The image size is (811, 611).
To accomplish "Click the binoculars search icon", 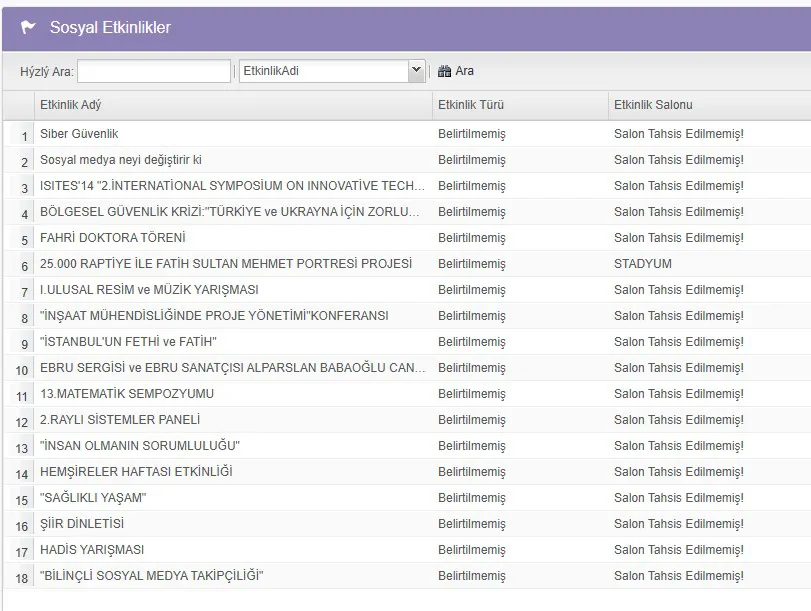I will pyautogui.click(x=444, y=71).
